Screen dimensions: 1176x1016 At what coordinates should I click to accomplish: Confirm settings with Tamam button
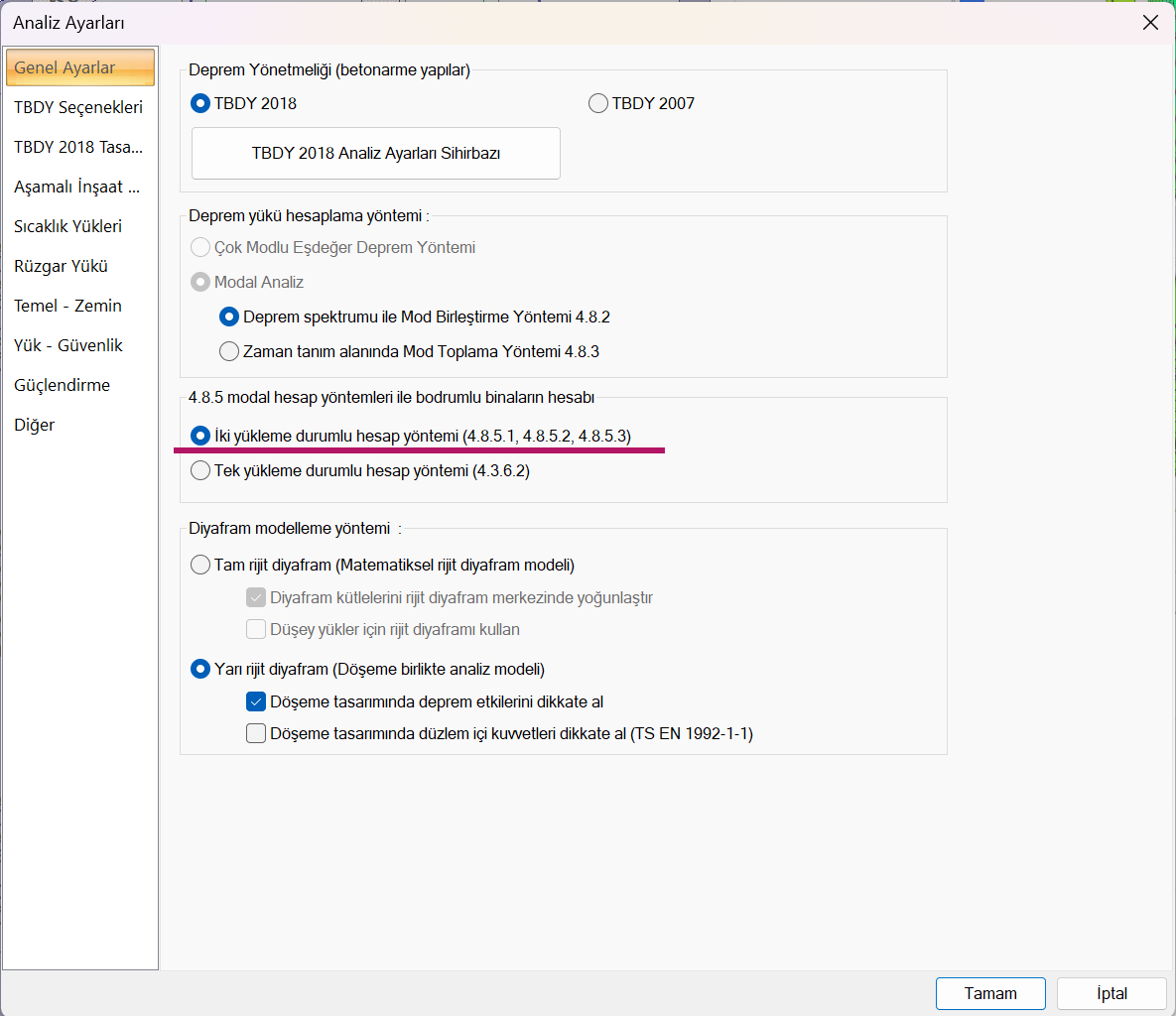point(990,993)
